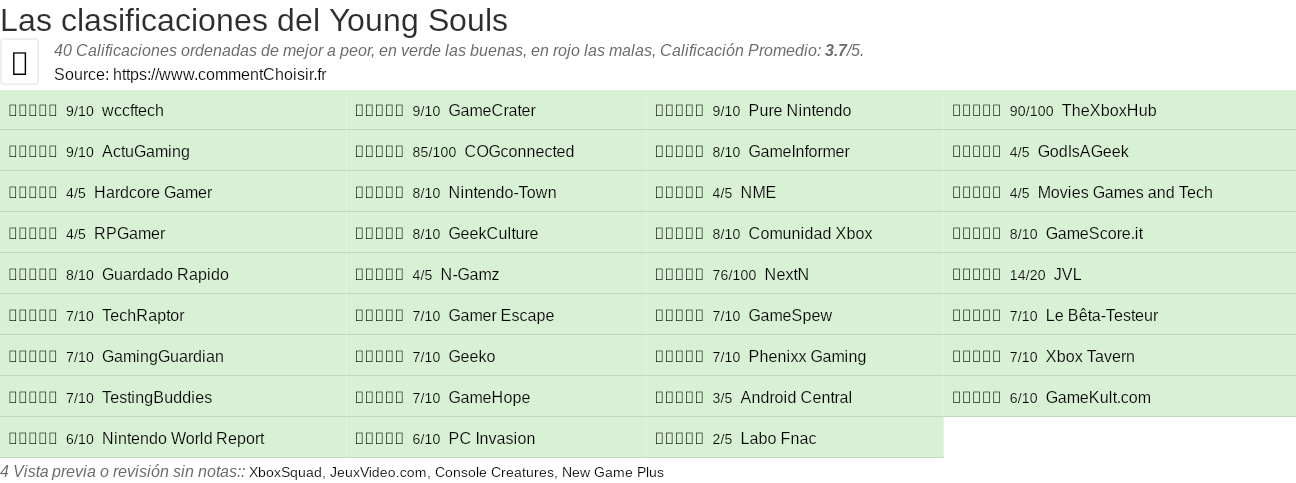Select the Console Creatures link
This screenshot has height=483, width=1296.
coord(494,472)
